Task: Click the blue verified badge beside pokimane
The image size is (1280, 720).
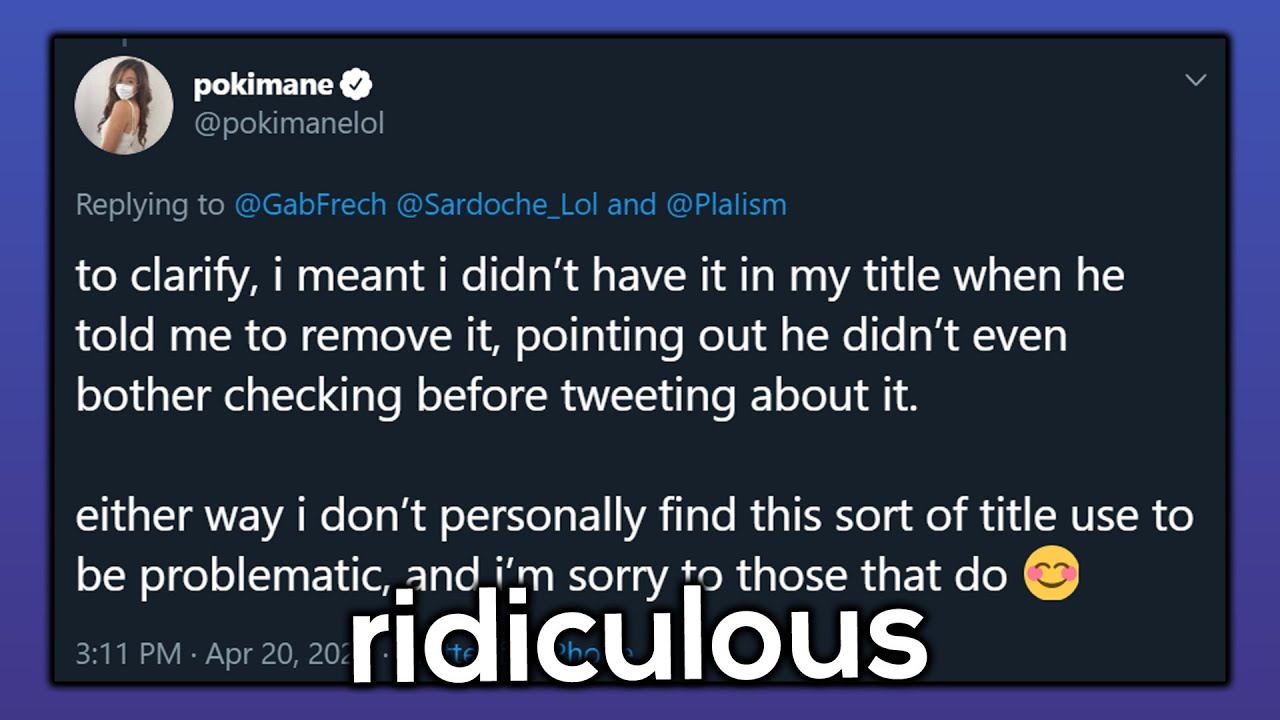Action: click(356, 86)
